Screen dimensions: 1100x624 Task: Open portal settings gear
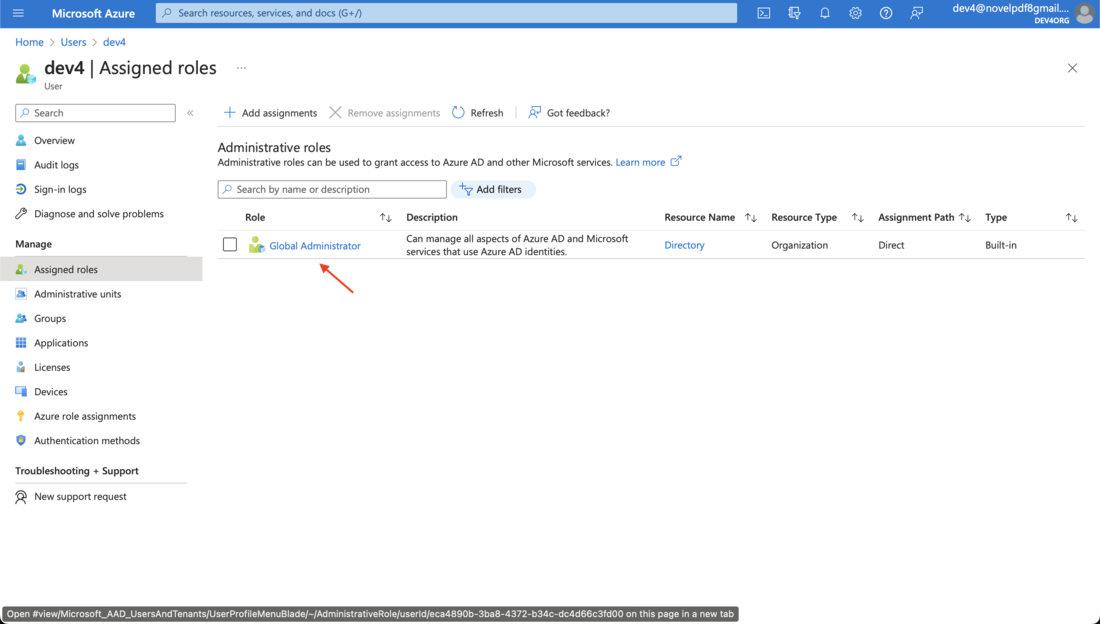(x=855, y=13)
